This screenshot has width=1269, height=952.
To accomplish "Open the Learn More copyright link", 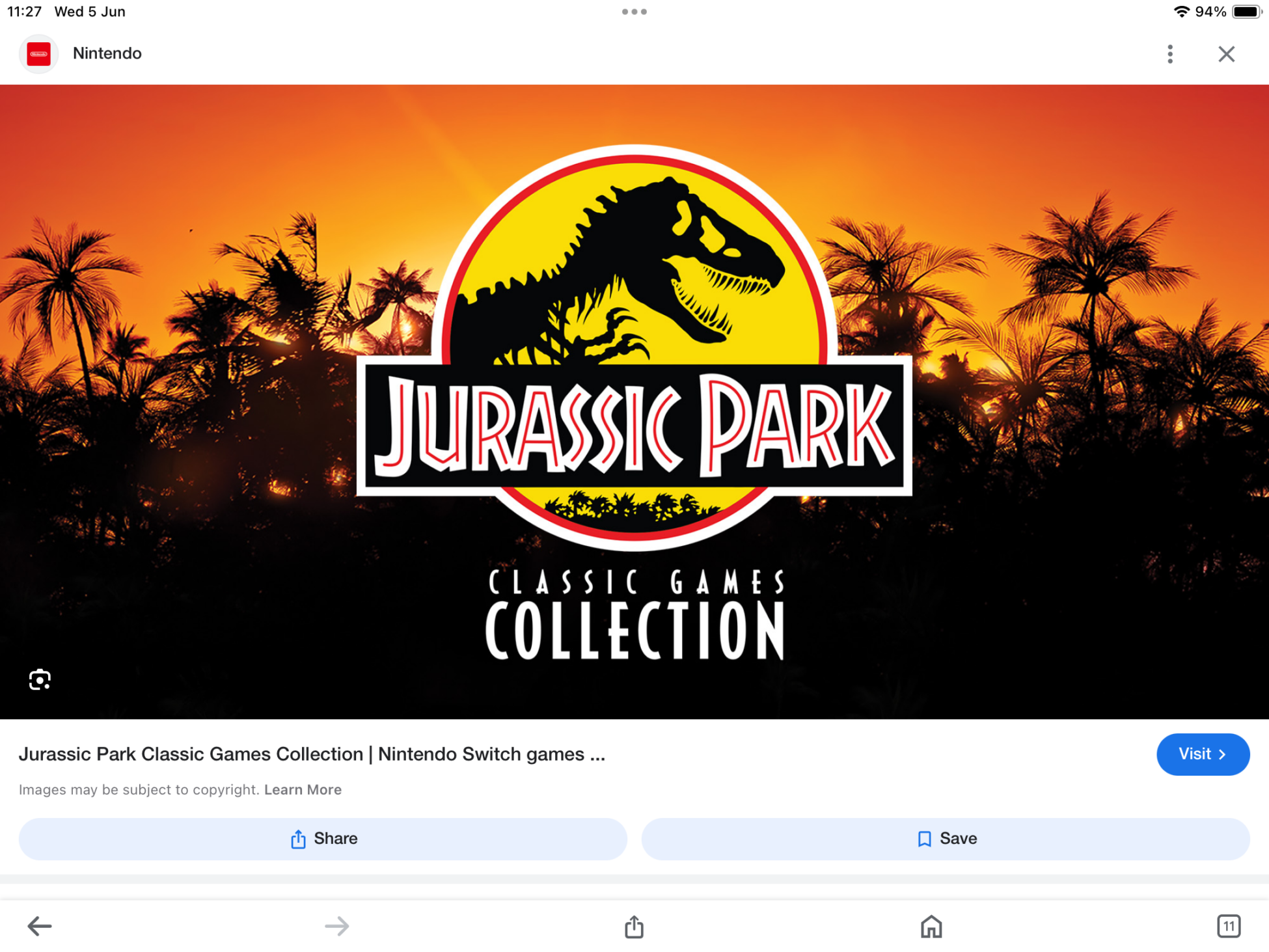I will click(x=303, y=789).
